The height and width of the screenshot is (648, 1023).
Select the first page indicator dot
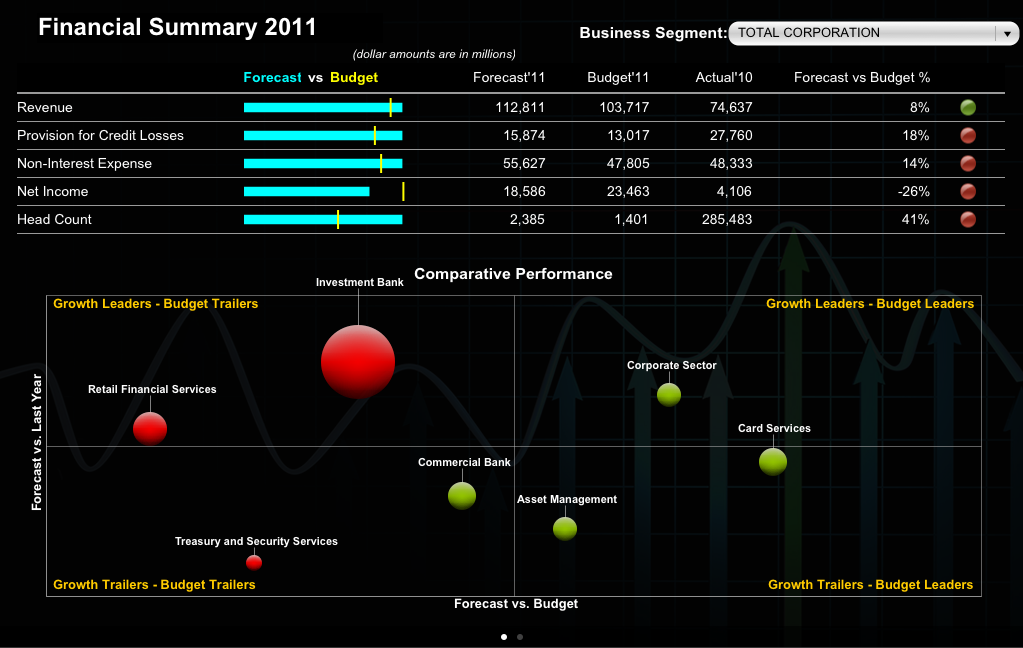click(503, 636)
